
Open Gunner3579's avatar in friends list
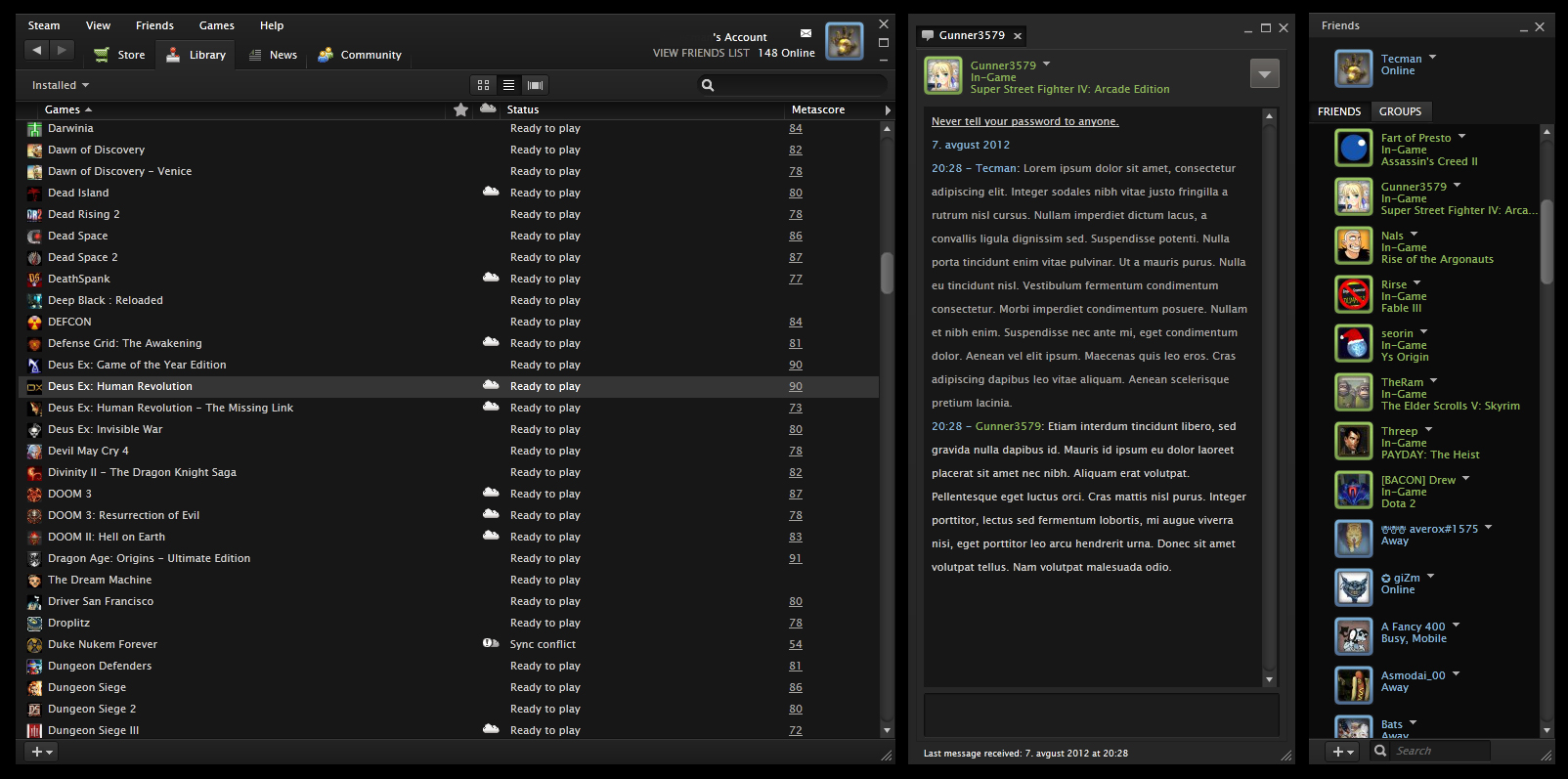[1354, 197]
